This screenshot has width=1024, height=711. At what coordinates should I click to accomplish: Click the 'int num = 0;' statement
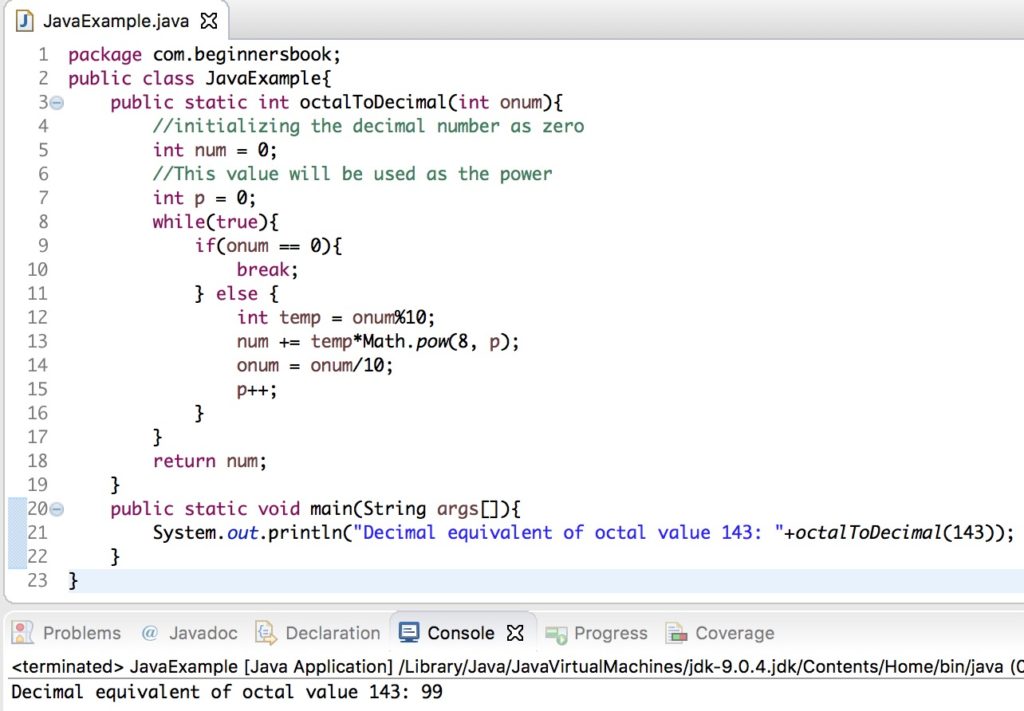(215, 150)
